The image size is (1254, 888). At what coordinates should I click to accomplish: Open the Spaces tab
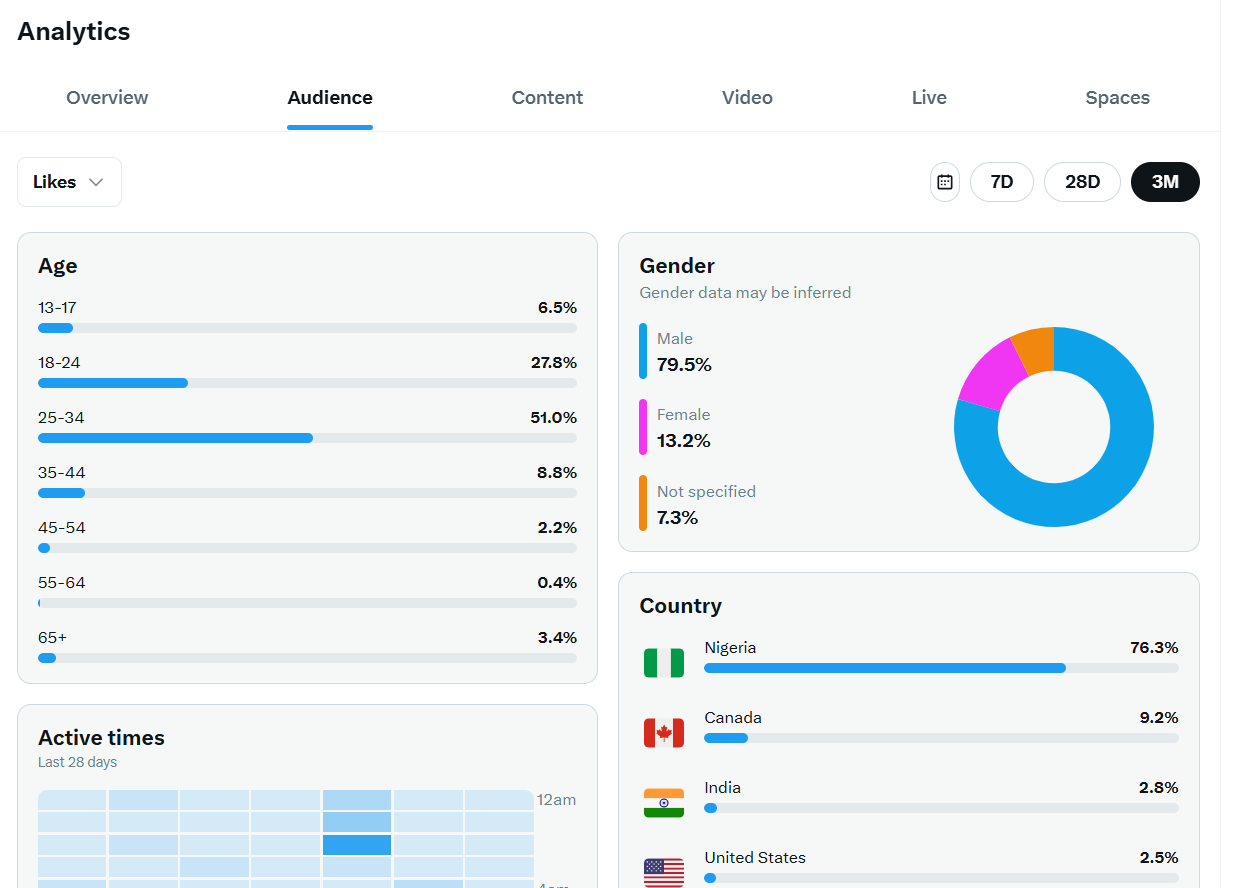click(1117, 98)
